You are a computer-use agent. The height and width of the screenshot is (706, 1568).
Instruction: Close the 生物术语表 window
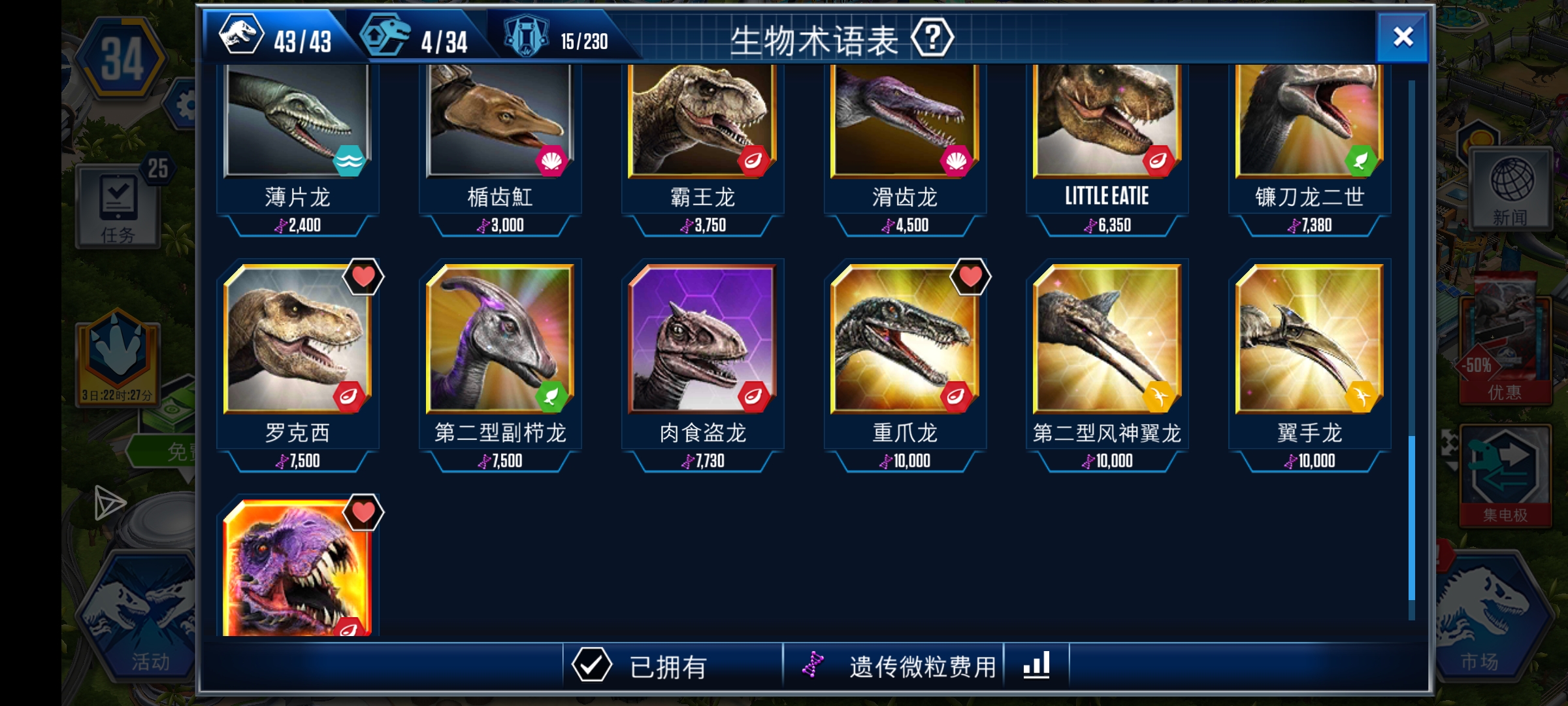pos(1402,37)
